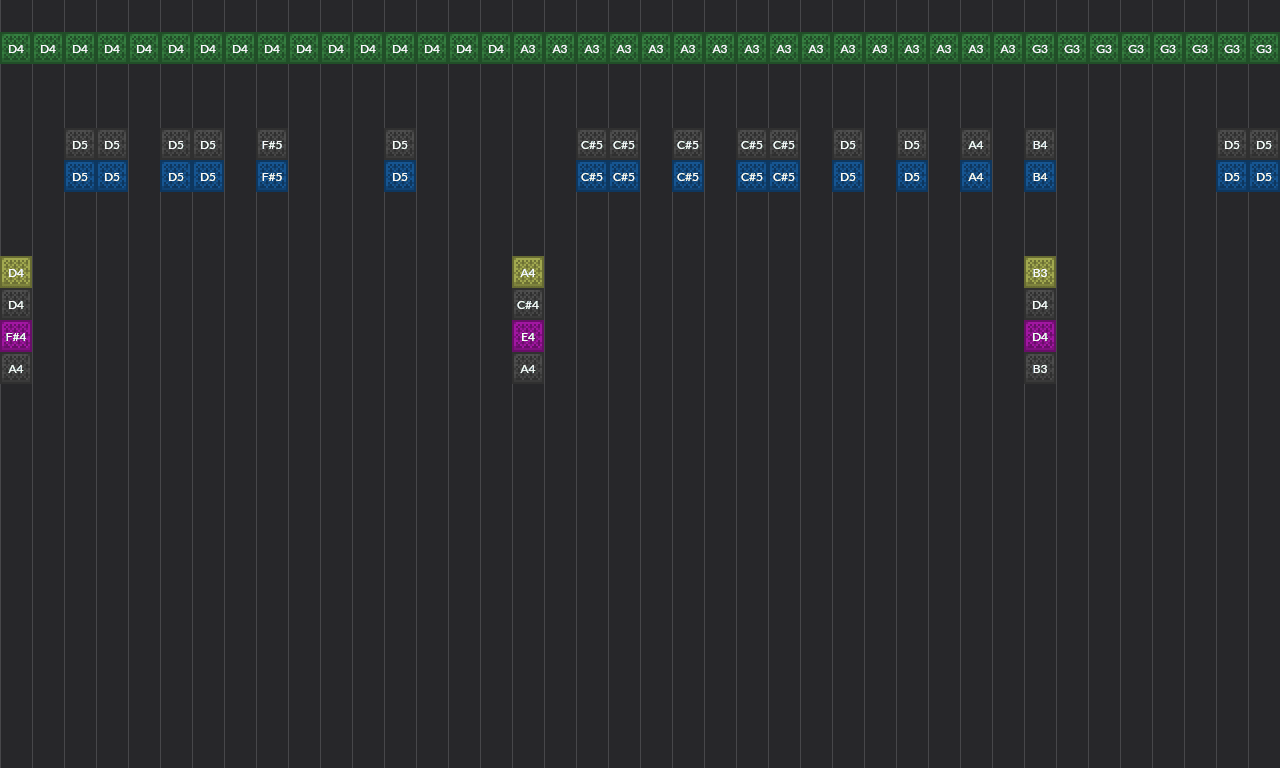The height and width of the screenshot is (768, 1280).
Task: Click the olive B3 block in the right chord
Action: click(x=1040, y=272)
